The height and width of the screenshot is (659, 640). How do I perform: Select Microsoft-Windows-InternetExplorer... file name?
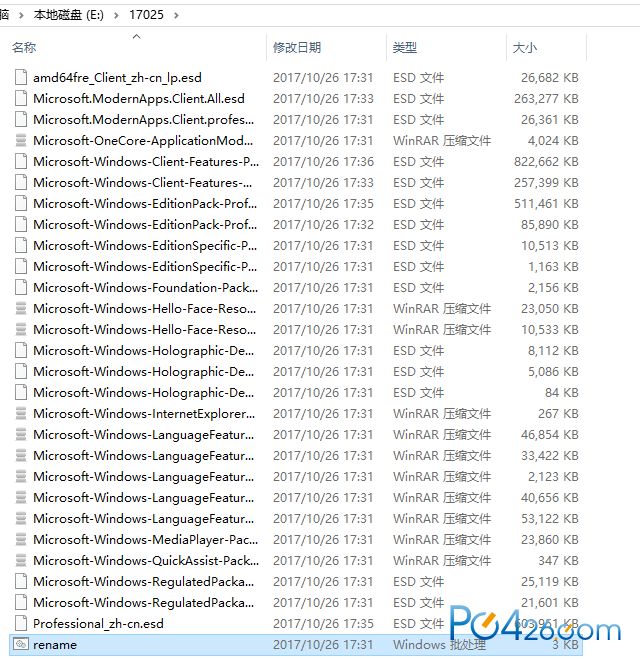144,414
